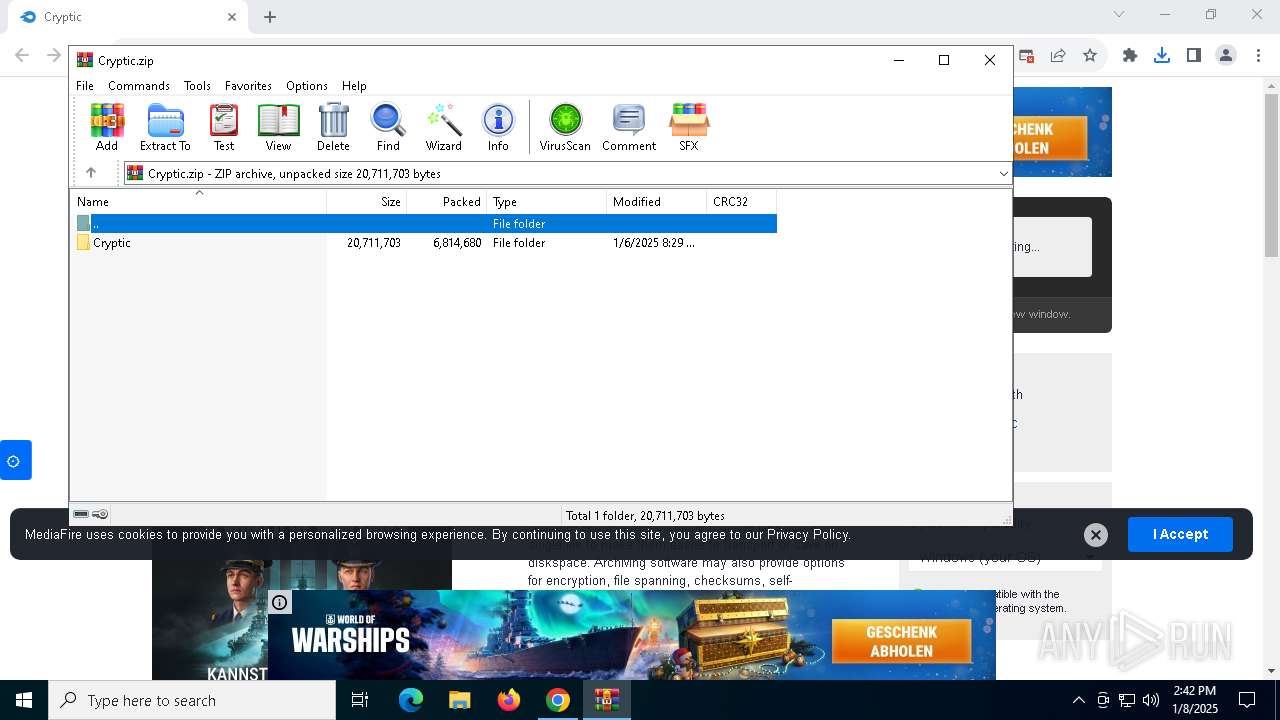Sort by the Type column header

pos(547,202)
